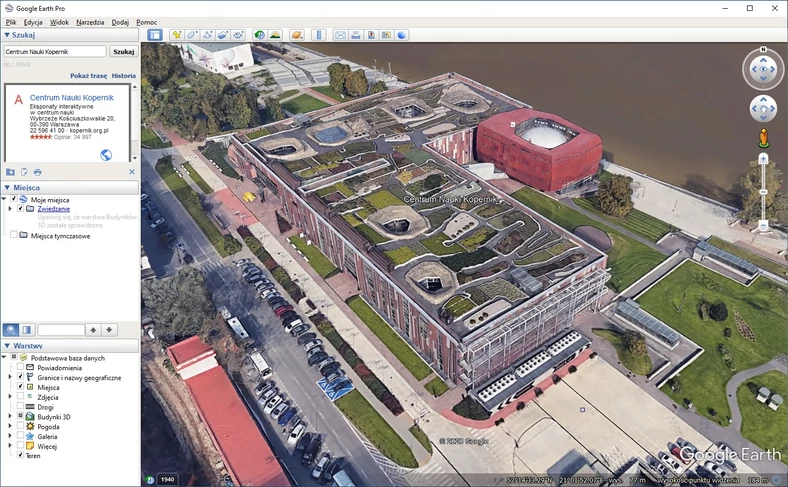Click the ruler measurement tool

coord(319,35)
